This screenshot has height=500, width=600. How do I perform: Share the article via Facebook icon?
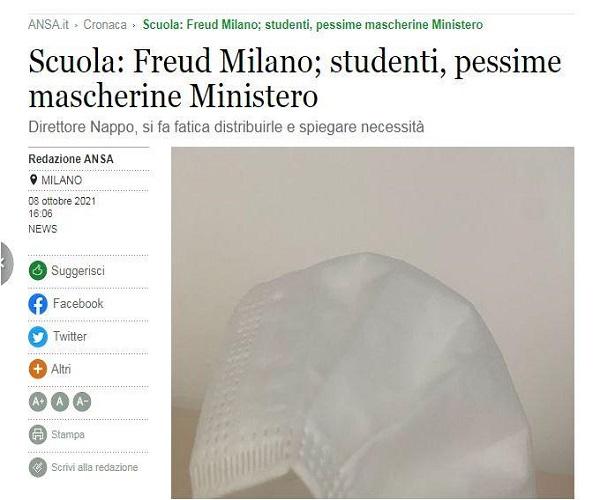click(x=38, y=304)
